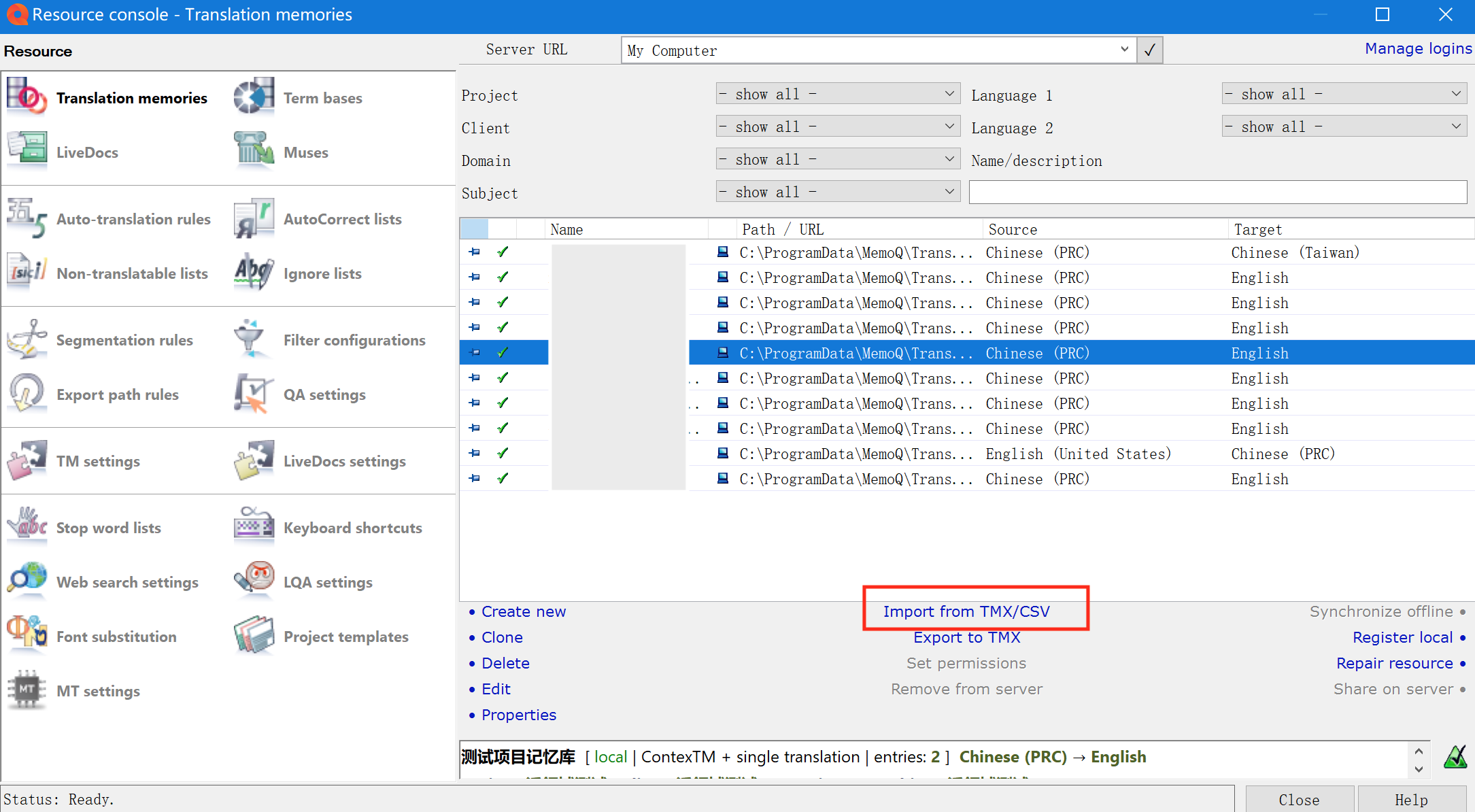1475x812 pixels.
Task: Open the Language 1 filter dropdown
Action: [x=1344, y=94]
